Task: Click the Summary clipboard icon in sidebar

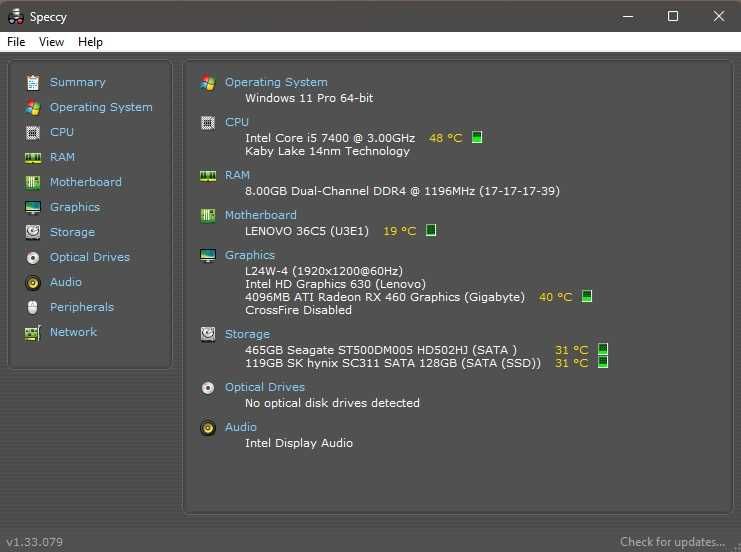Action: 33,83
